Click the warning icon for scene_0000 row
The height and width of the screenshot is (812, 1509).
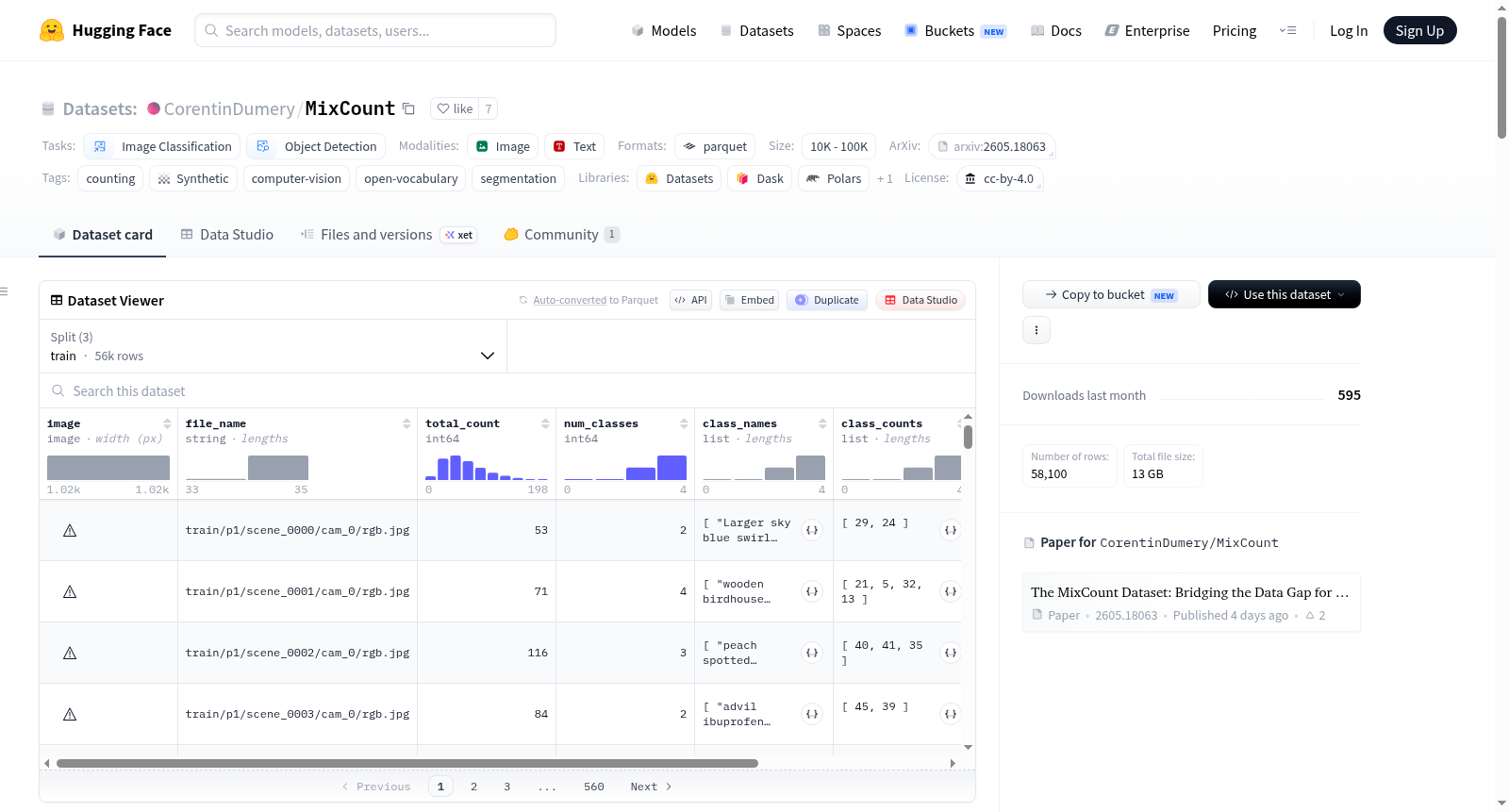70,530
